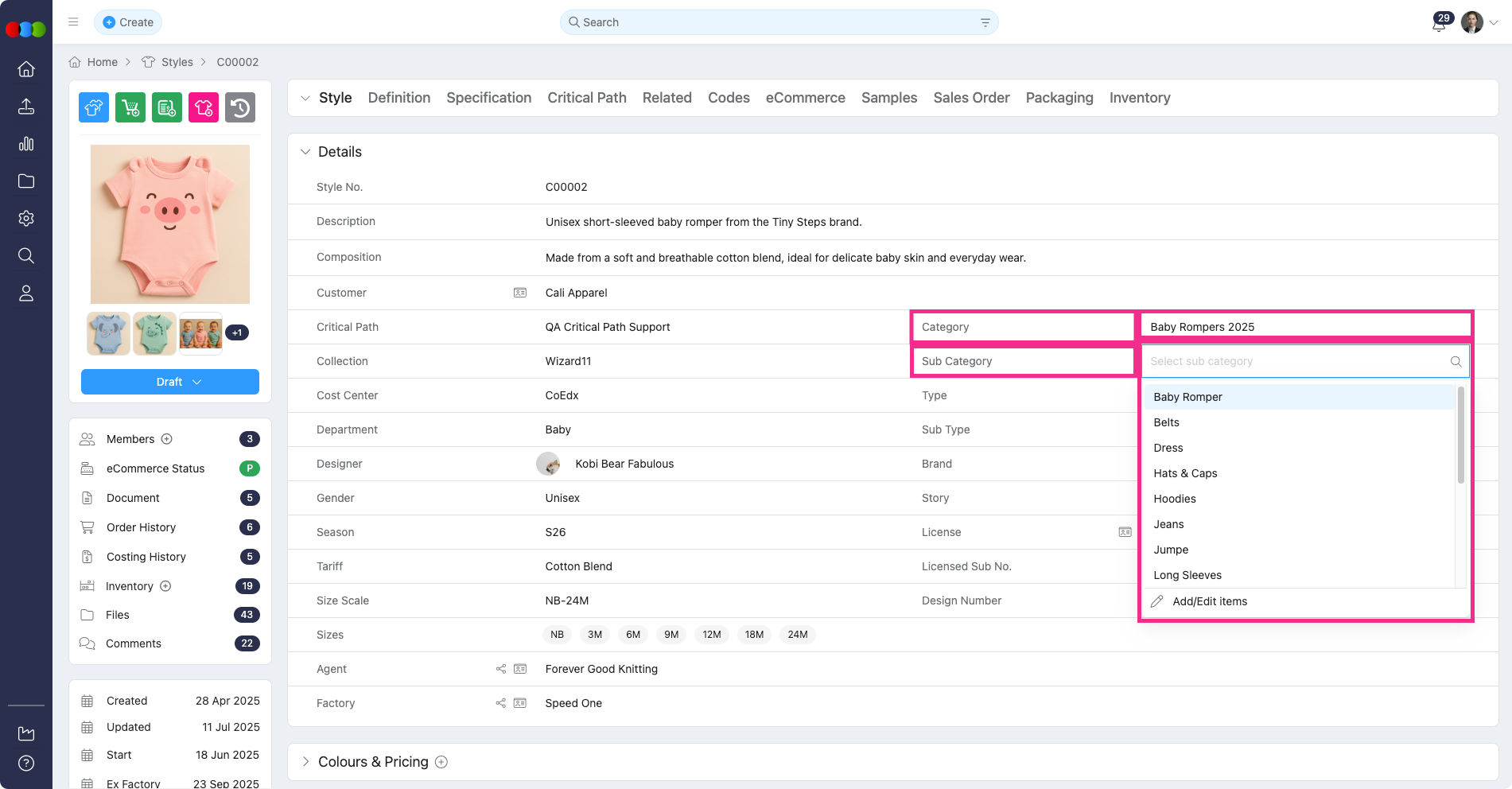The width and height of the screenshot is (1512, 789).
Task: Open the history clock icon
Action: (239, 107)
